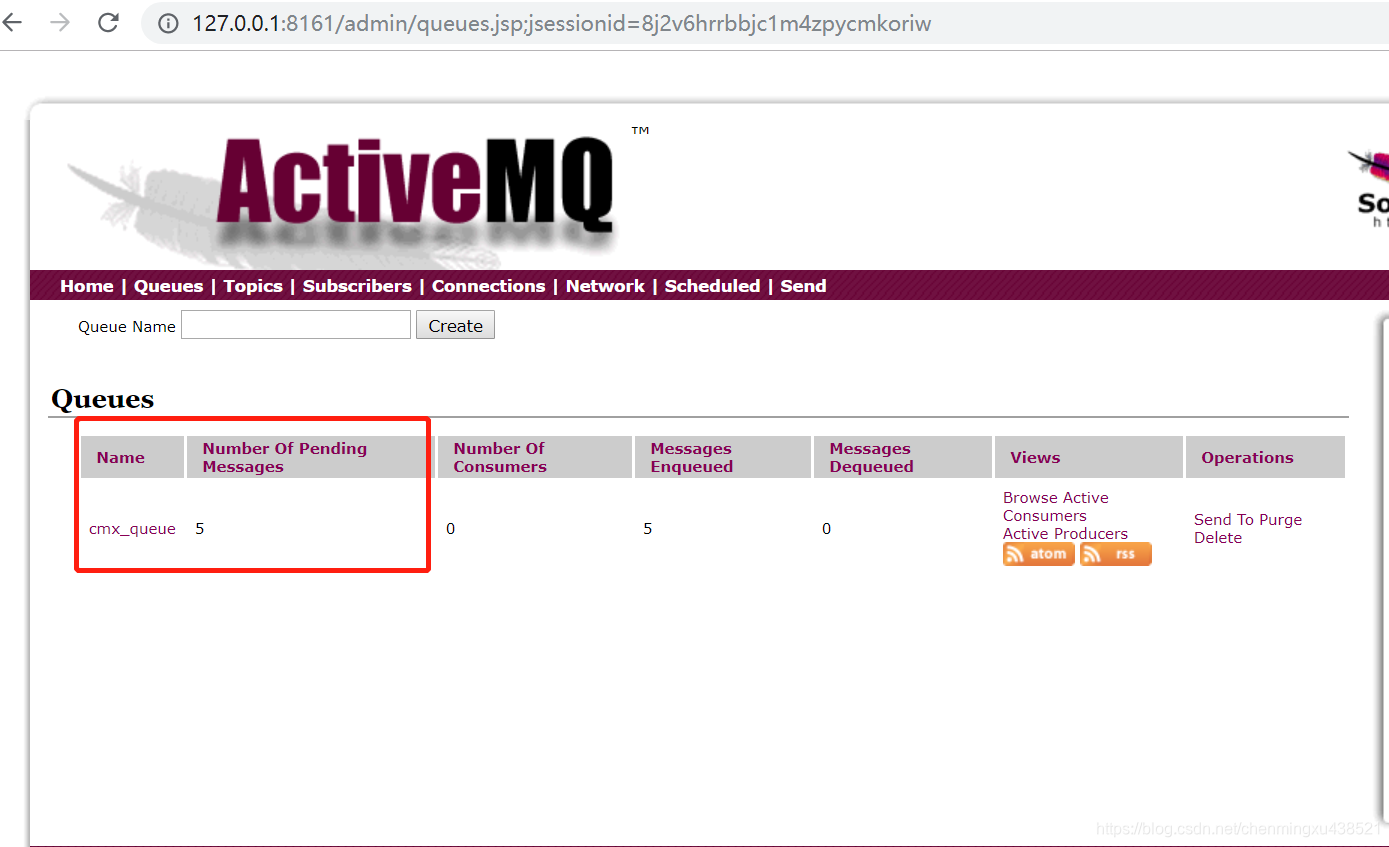The image size is (1389, 847).
Task: Click the browser forward arrow
Action: click(60, 22)
